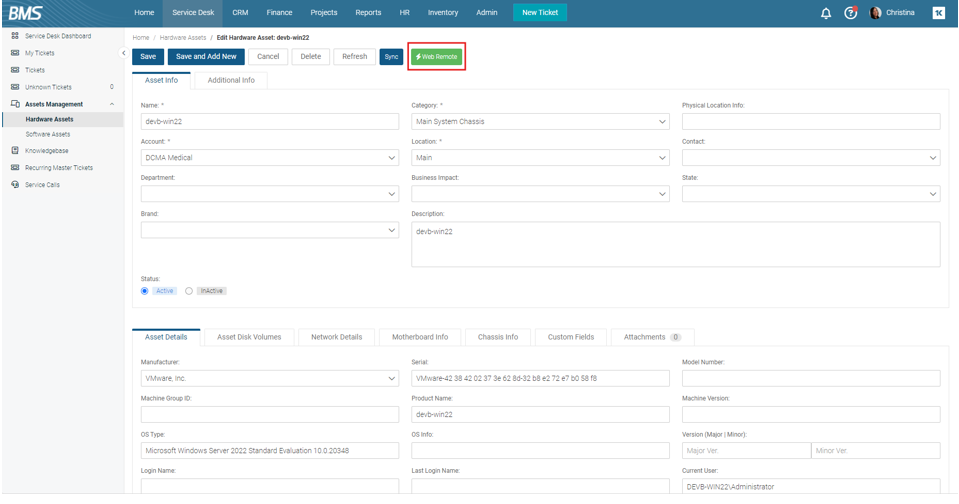Switch to the Additional Info tab

(231, 80)
